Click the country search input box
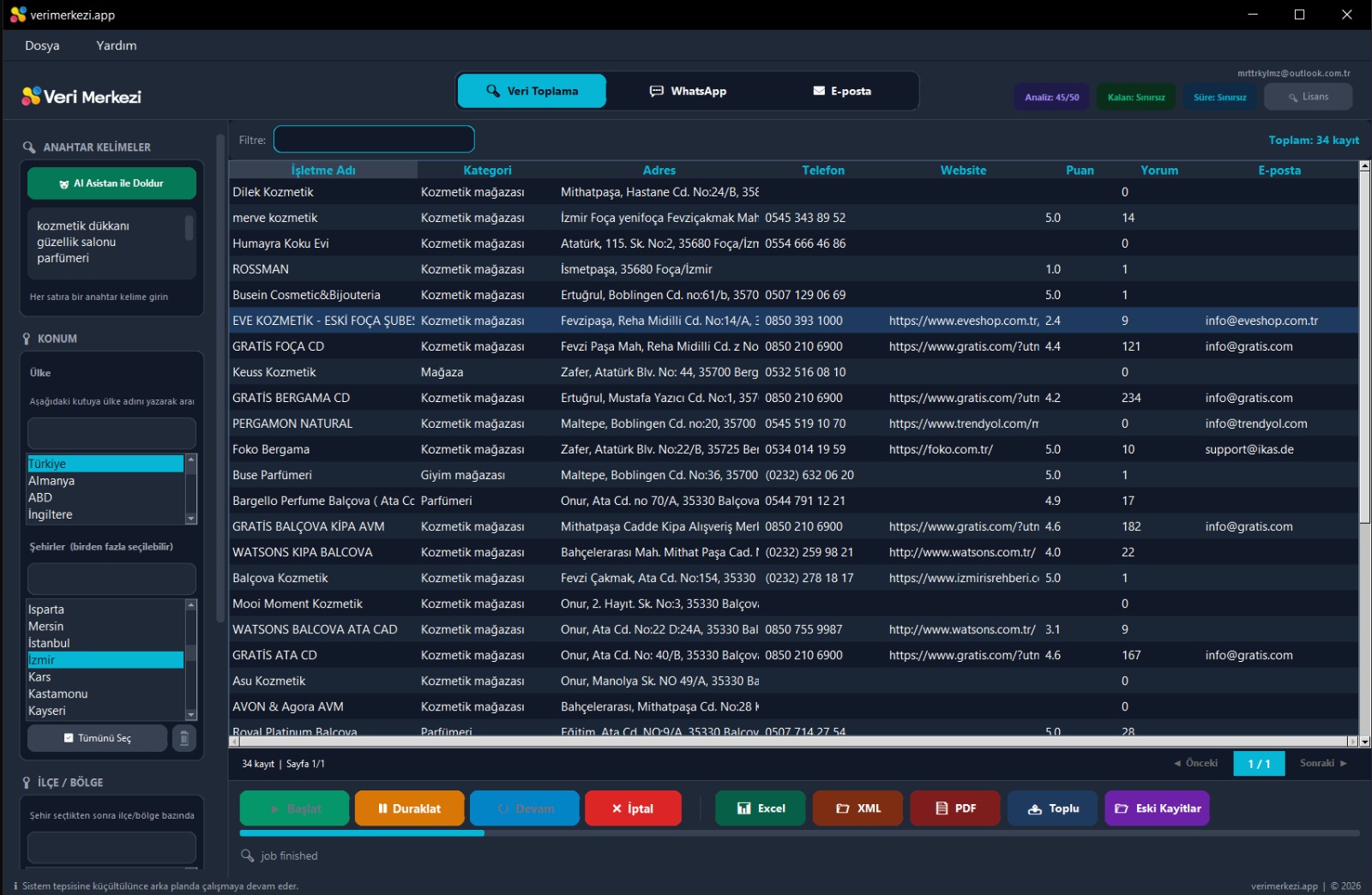Viewport: 1372px width, 895px height. [x=111, y=433]
